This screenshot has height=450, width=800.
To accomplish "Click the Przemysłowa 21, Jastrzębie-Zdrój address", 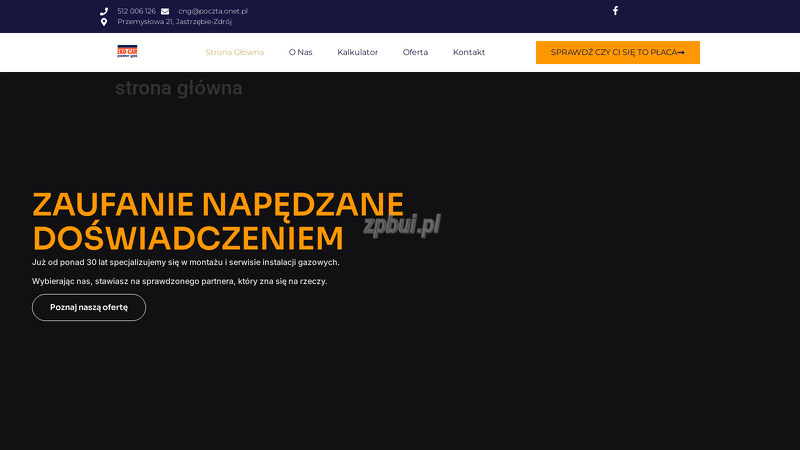I will tap(174, 21).
